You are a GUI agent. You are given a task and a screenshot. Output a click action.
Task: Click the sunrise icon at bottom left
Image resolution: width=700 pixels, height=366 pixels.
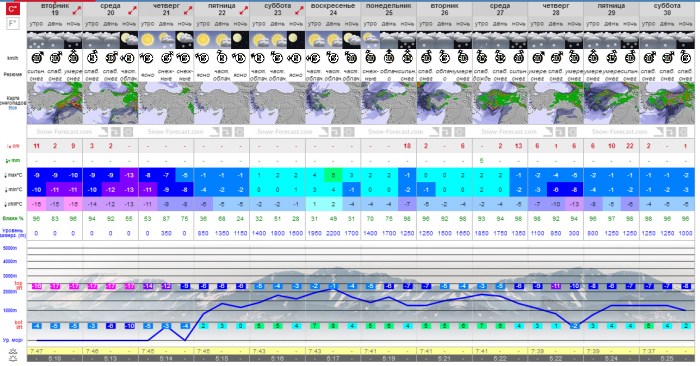coord(13,351)
